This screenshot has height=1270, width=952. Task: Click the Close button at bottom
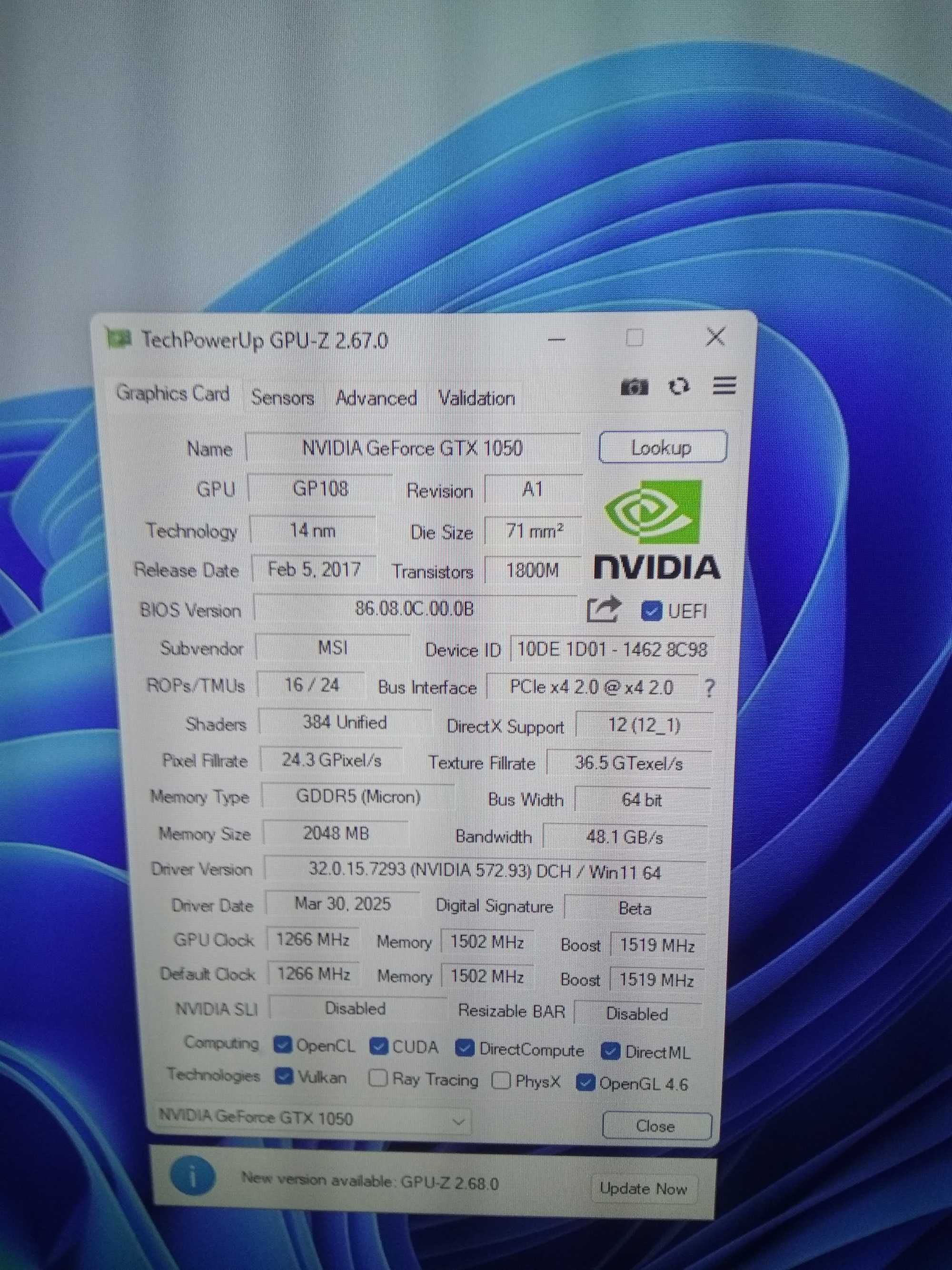tap(656, 1125)
